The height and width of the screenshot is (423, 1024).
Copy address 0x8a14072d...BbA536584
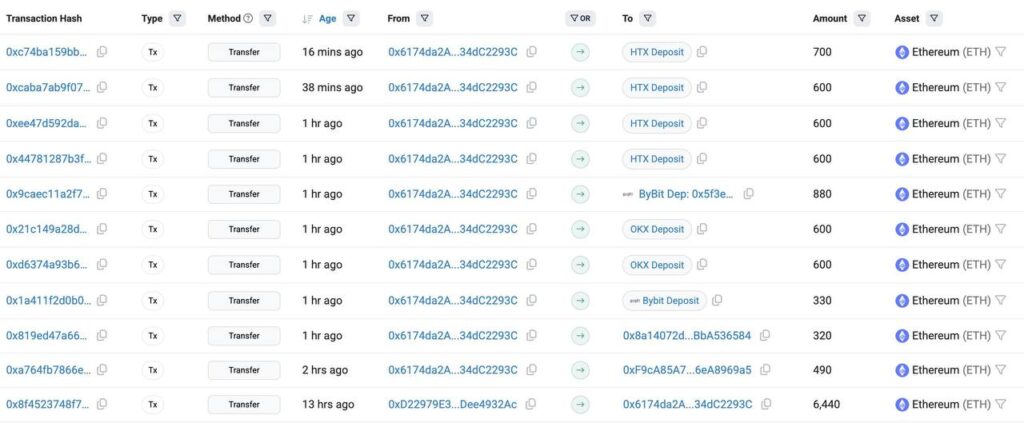(765, 336)
